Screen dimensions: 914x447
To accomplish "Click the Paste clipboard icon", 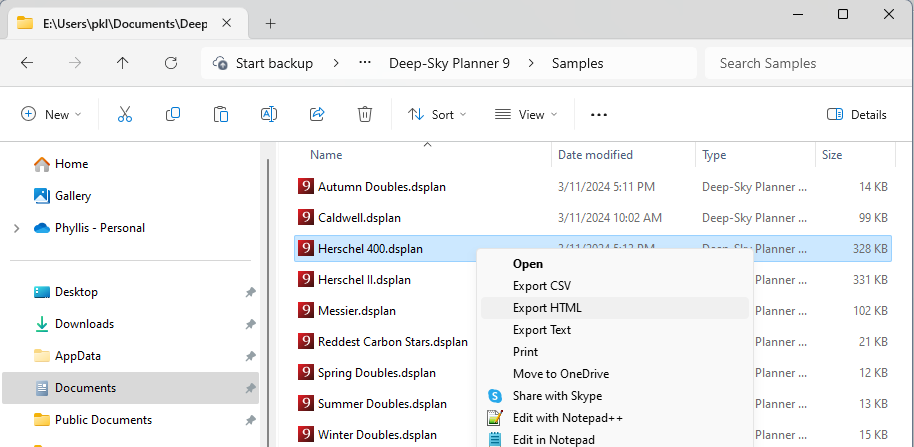I will (221, 114).
